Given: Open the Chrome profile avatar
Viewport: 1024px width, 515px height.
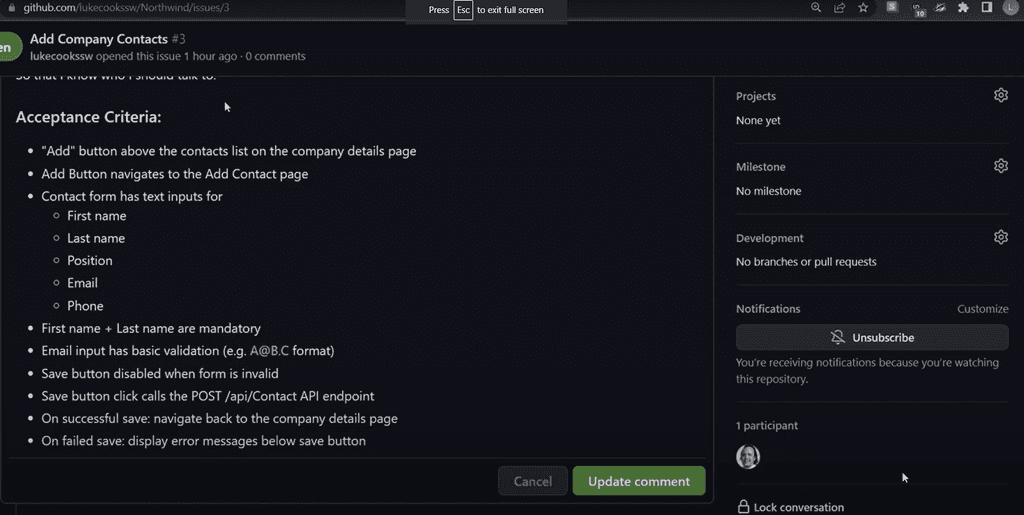Looking at the screenshot, I should pyautogui.click(x=1011, y=8).
